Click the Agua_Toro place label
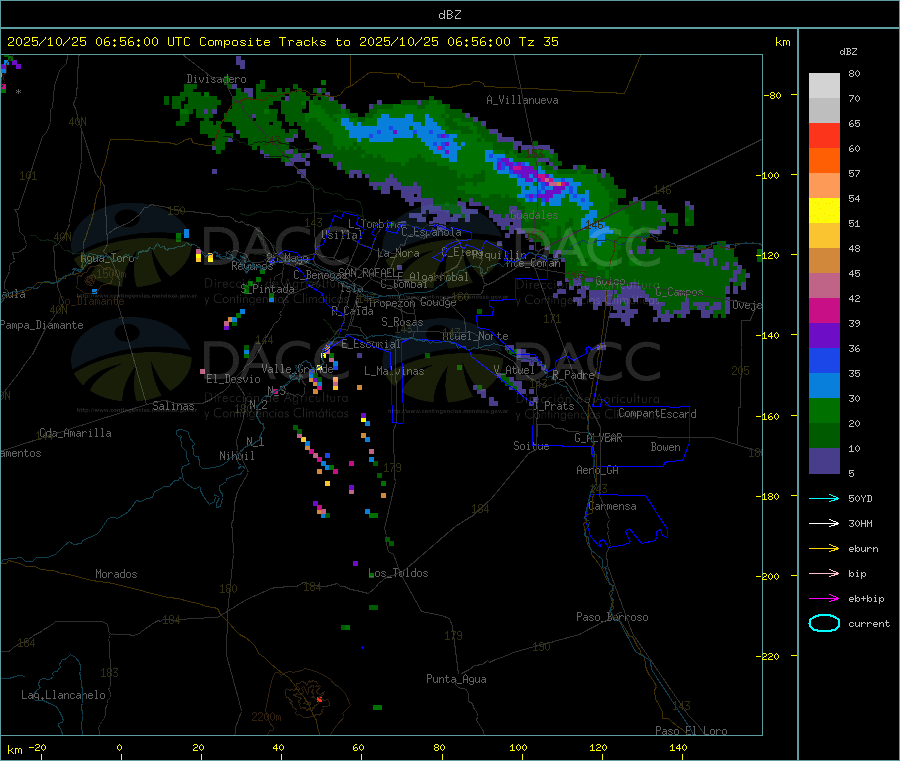900x761 pixels. (107, 258)
